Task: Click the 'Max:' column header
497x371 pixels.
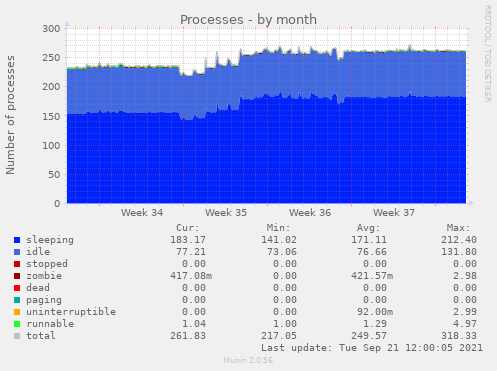Action: (x=459, y=228)
